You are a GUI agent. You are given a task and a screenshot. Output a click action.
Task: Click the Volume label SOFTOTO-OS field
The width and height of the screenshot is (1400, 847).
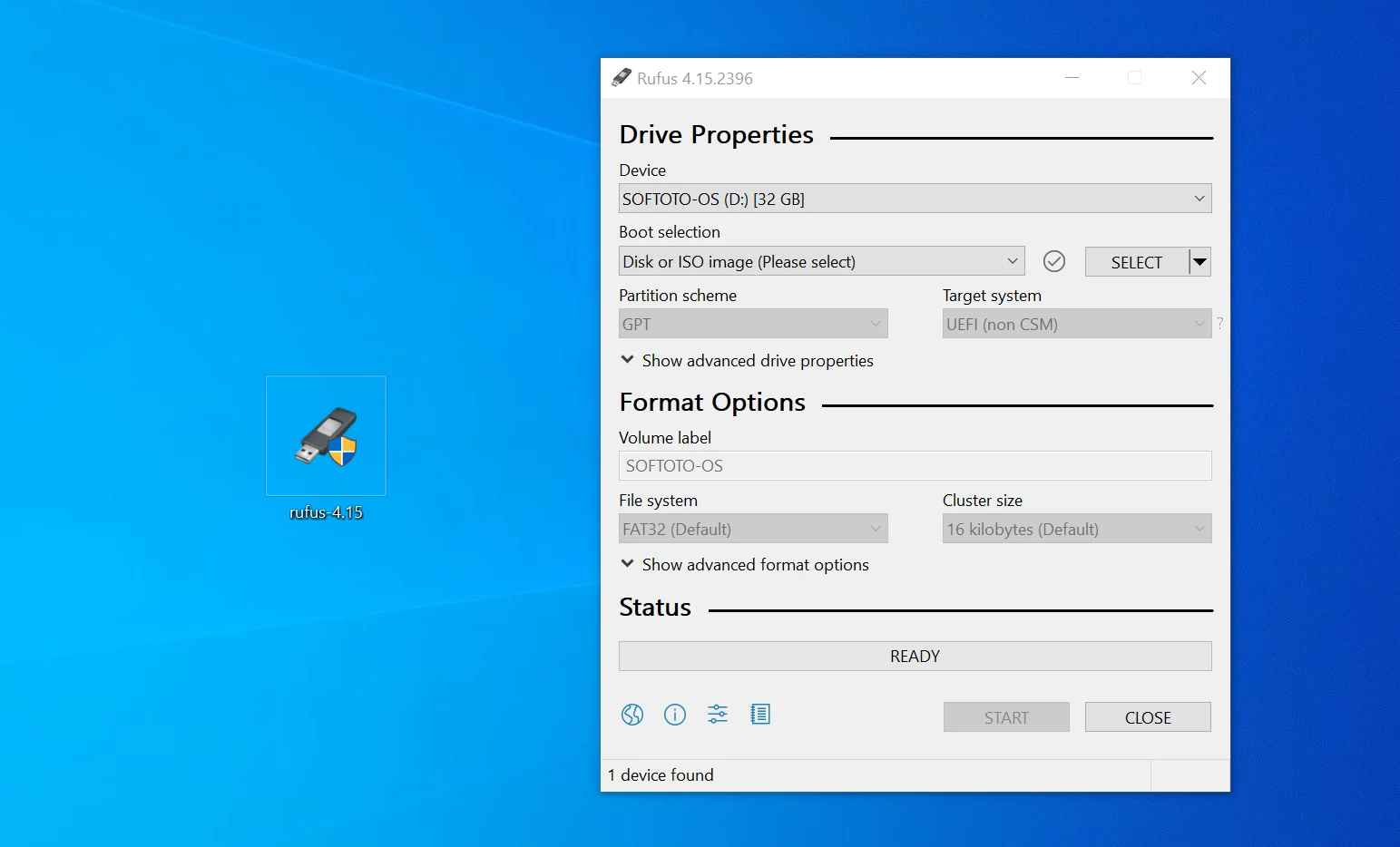[915, 466]
